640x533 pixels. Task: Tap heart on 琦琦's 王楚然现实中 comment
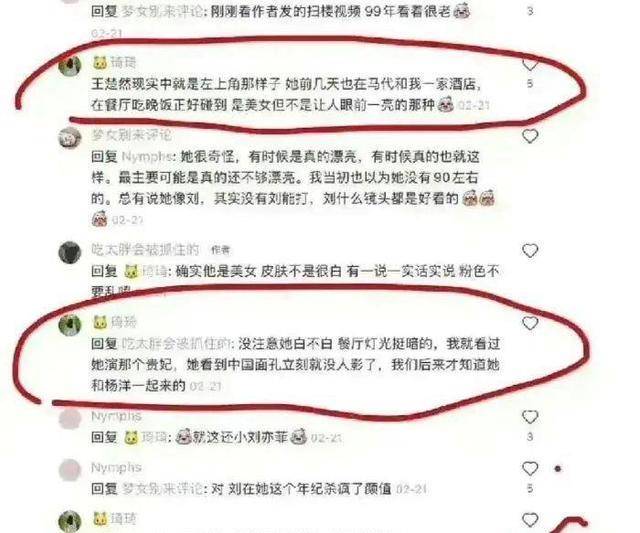[x=530, y=64]
